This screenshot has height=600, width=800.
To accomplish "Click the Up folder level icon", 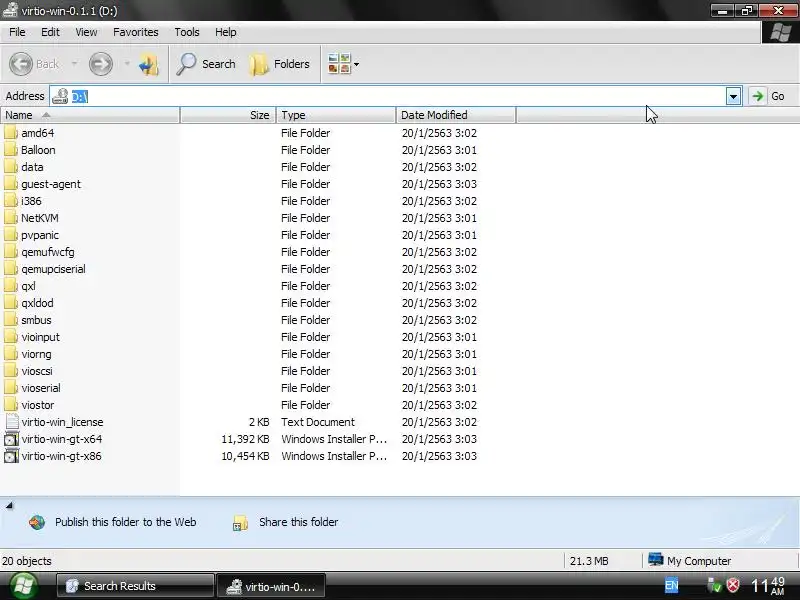I will [149, 64].
